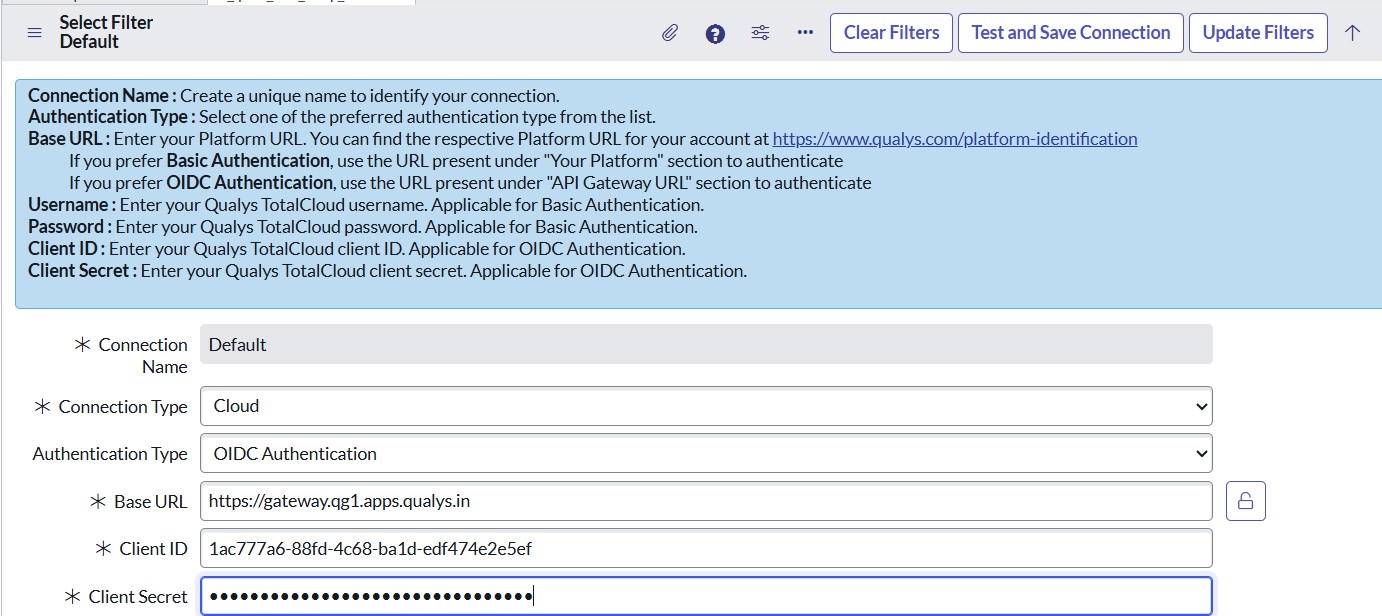Click the Connection Name field showing Default

coord(706,344)
